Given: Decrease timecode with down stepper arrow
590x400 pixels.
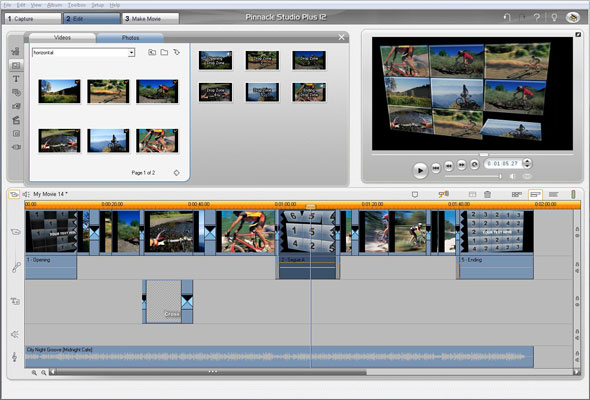Looking at the screenshot, I should click(x=527, y=166).
